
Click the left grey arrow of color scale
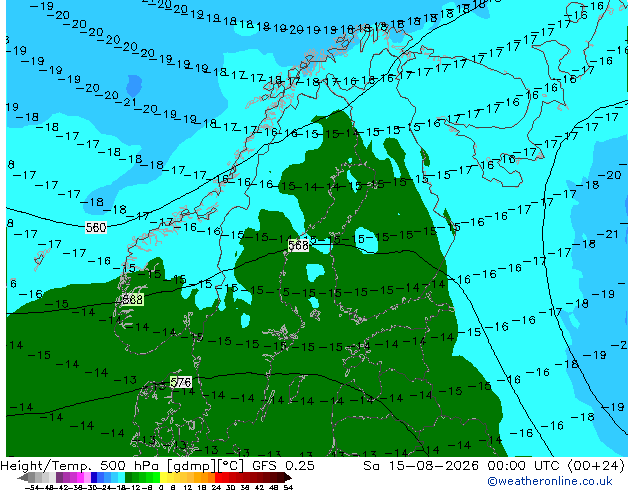(23, 477)
